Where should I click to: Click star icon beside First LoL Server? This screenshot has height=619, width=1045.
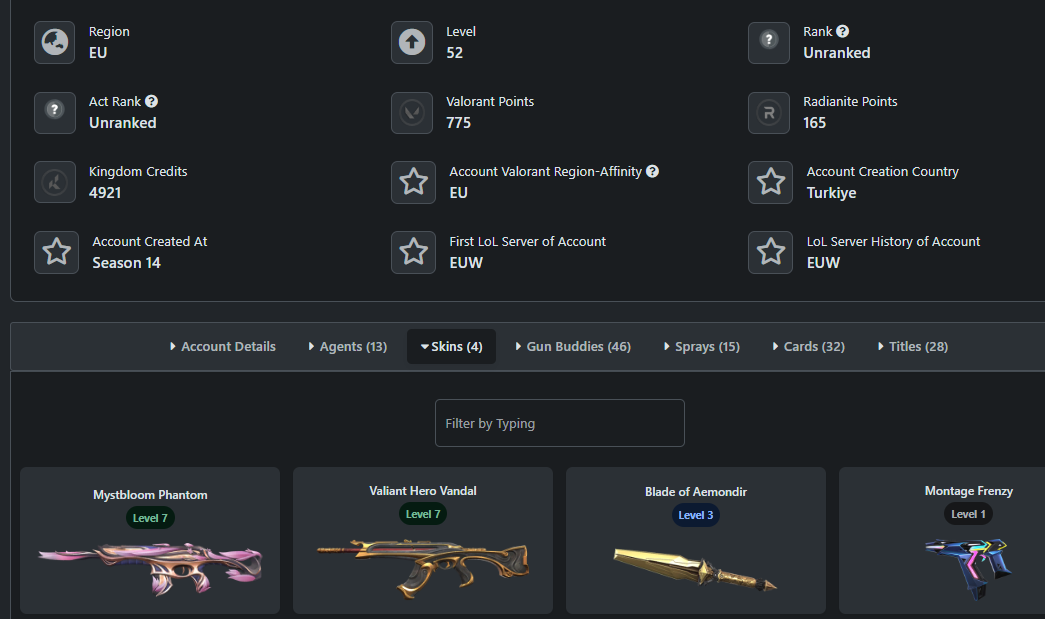[413, 252]
